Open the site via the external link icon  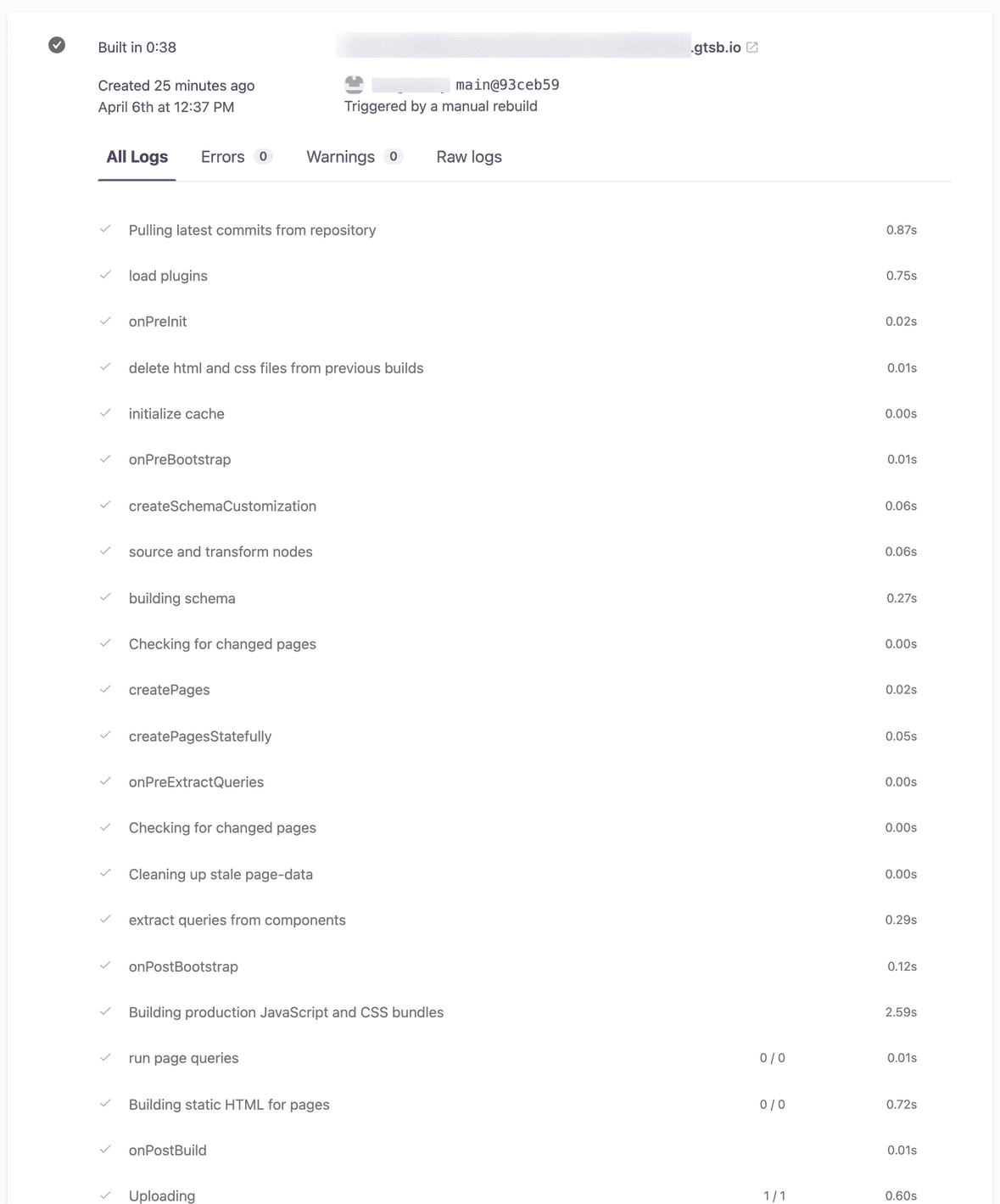751,48
